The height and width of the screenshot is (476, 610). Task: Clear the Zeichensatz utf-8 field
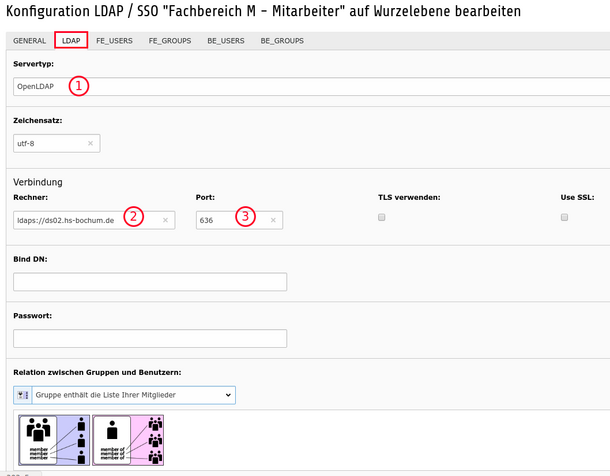[90, 144]
